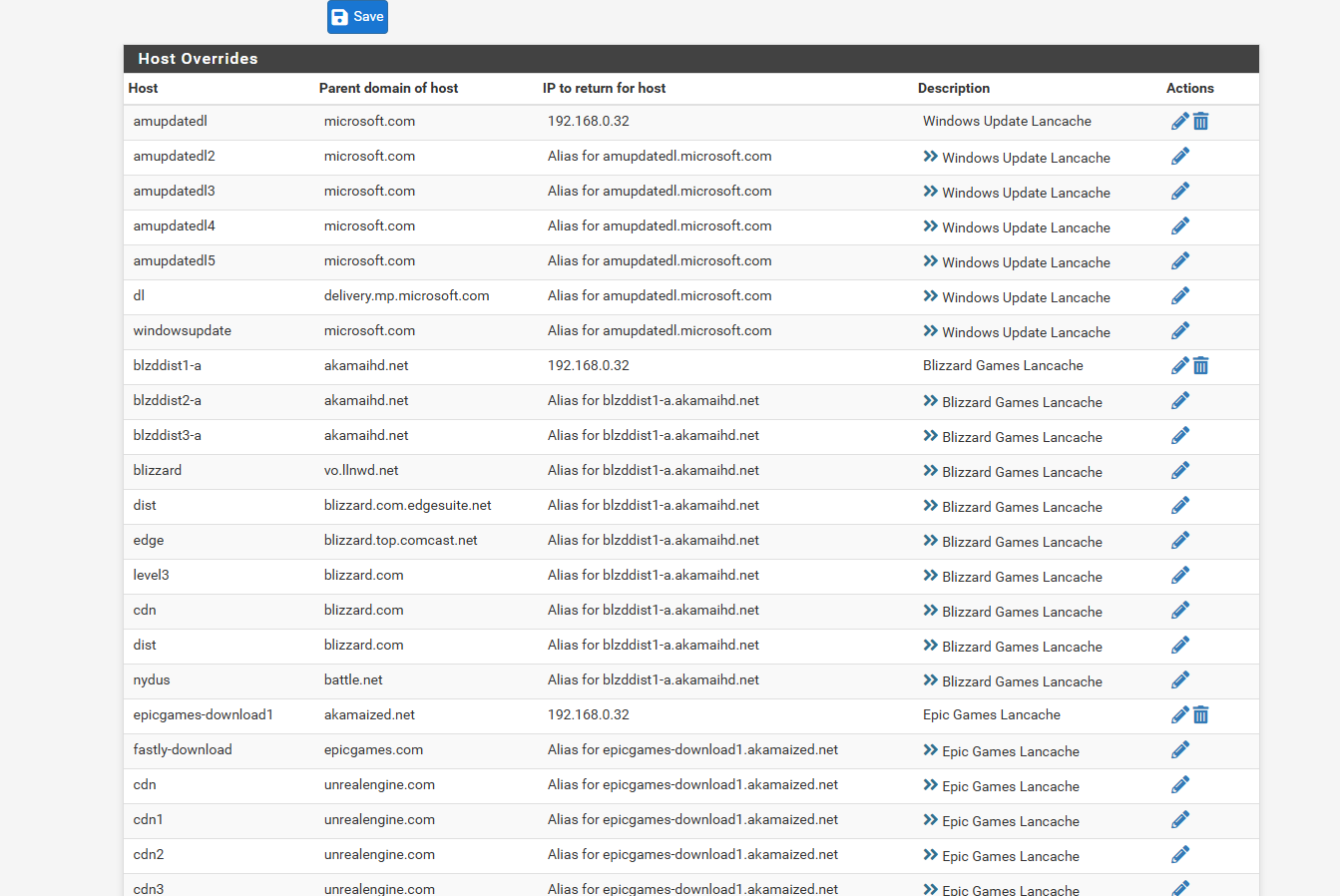Select the Alias text in the fastly-download row

click(692, 749)
